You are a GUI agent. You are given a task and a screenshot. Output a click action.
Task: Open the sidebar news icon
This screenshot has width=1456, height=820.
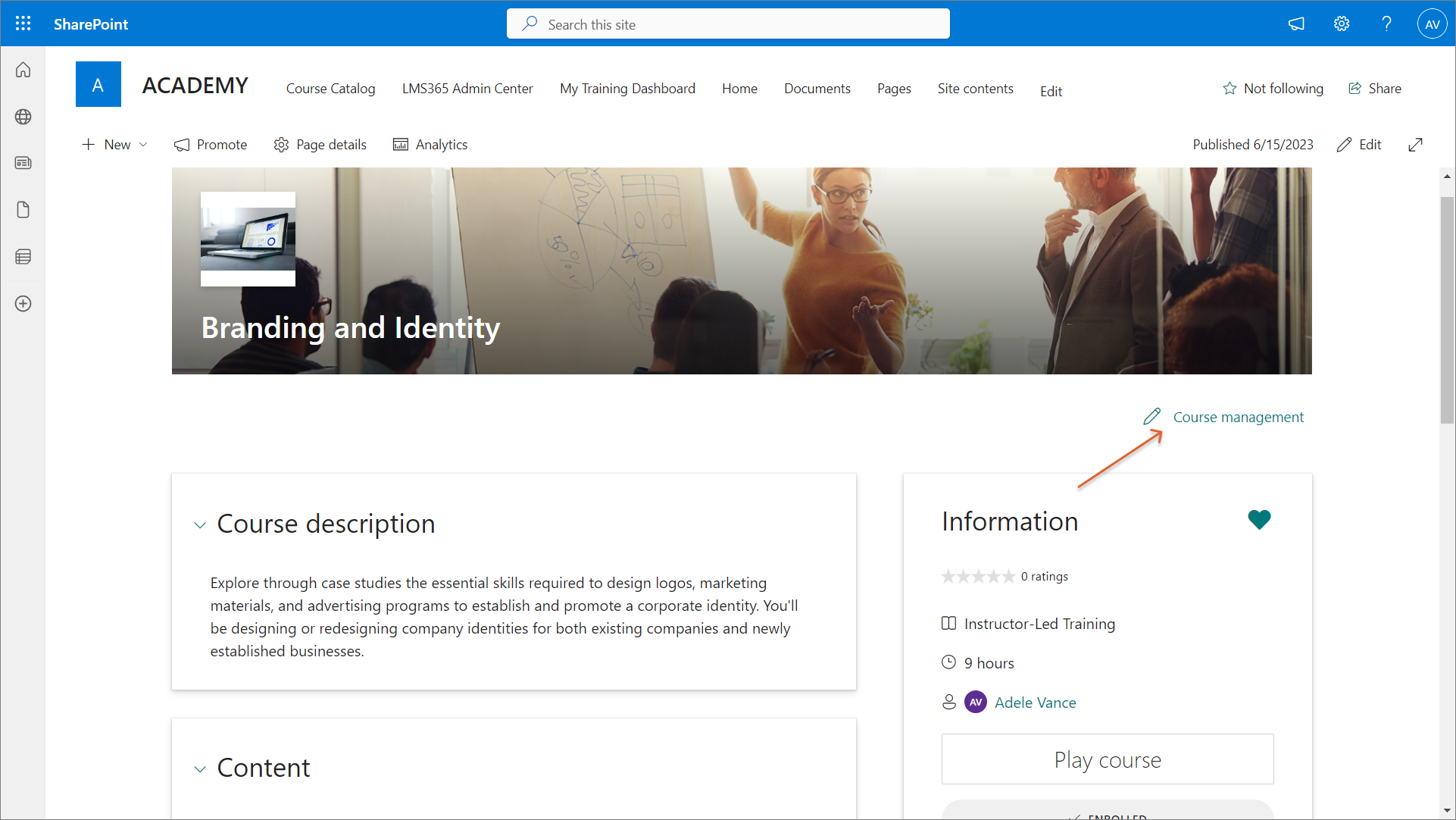[23, 163]
